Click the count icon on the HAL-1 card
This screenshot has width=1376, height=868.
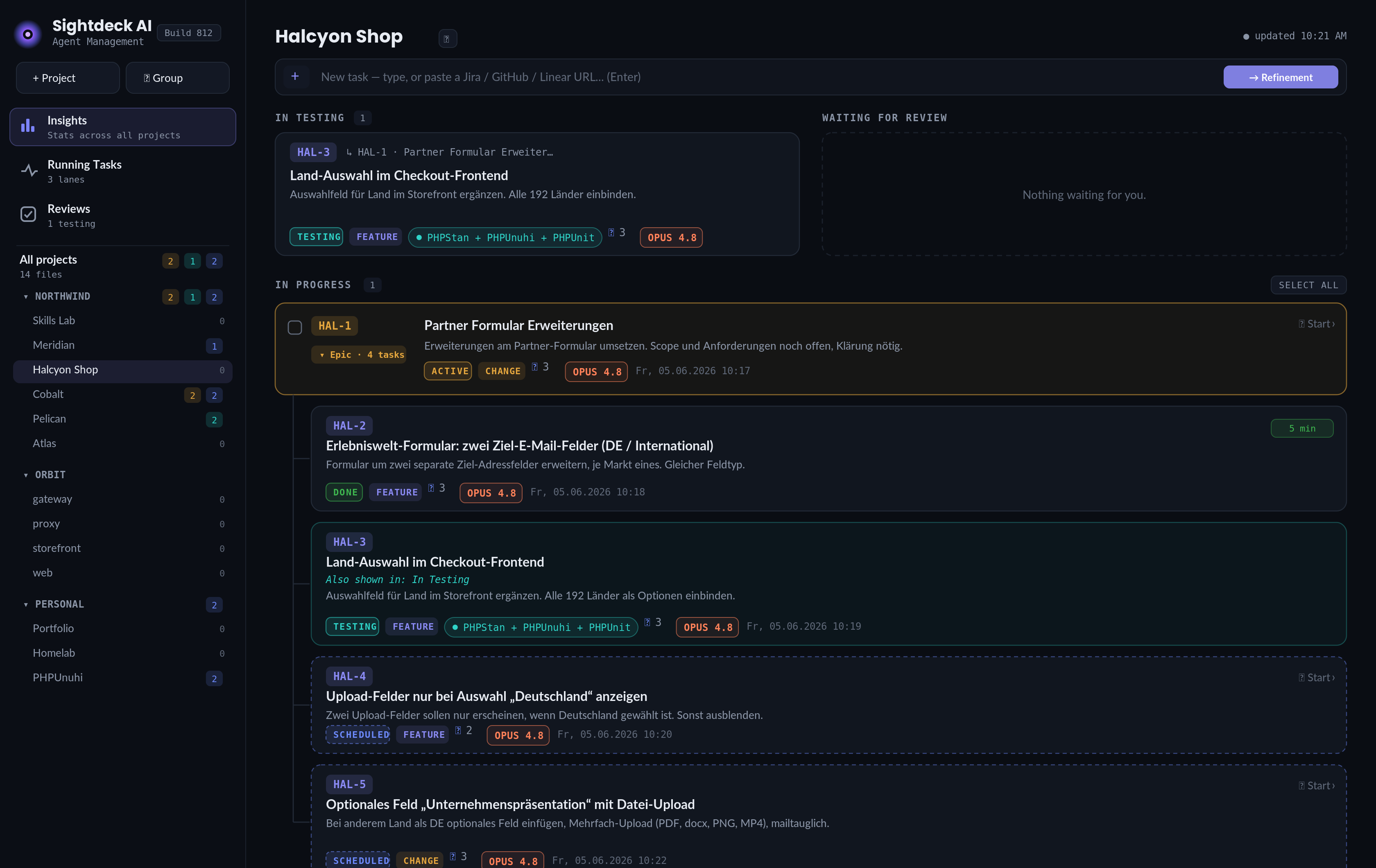click(x=535, y=367)
